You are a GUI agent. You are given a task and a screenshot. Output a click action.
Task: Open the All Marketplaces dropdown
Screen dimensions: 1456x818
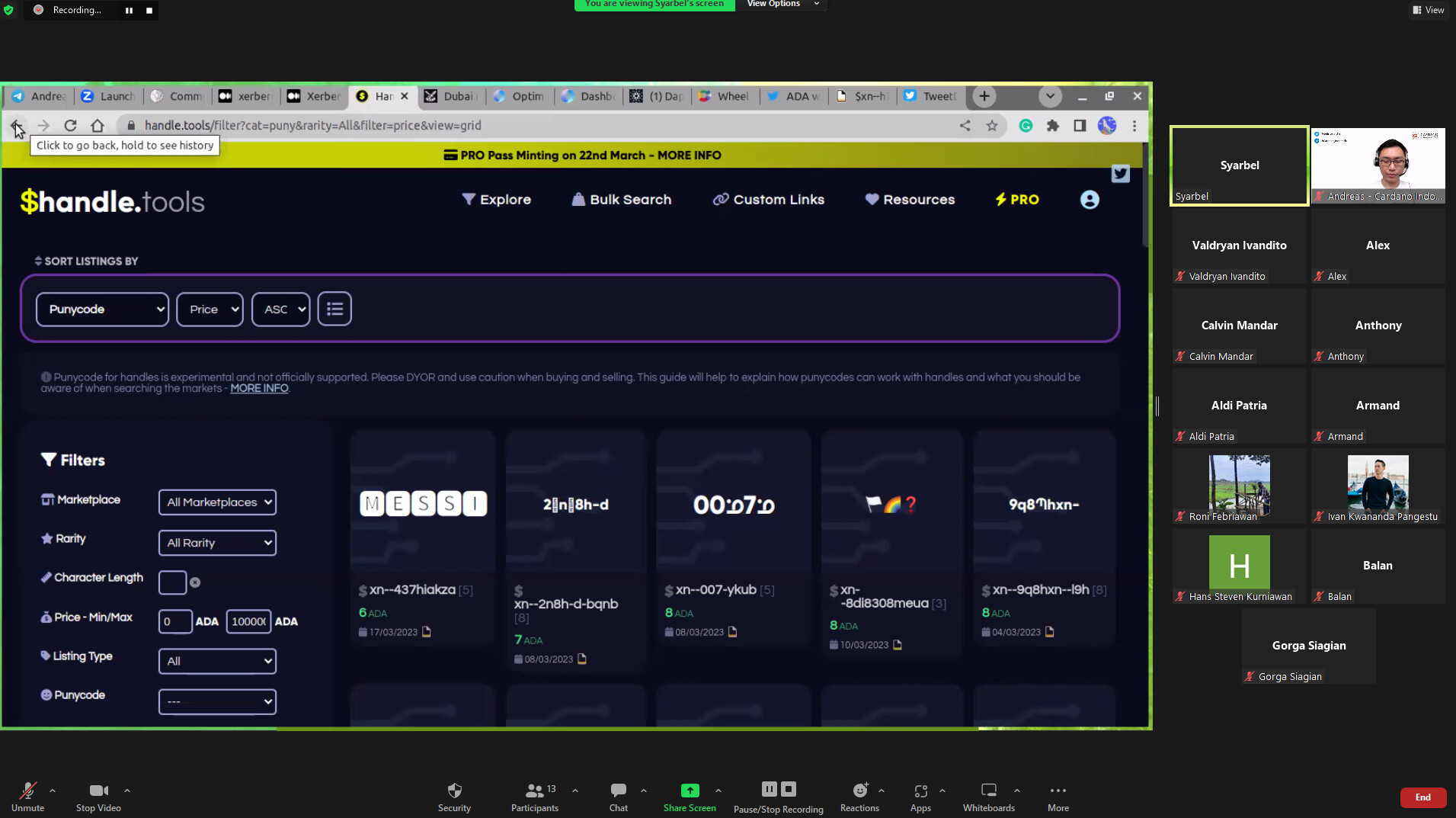click(217, 502)
